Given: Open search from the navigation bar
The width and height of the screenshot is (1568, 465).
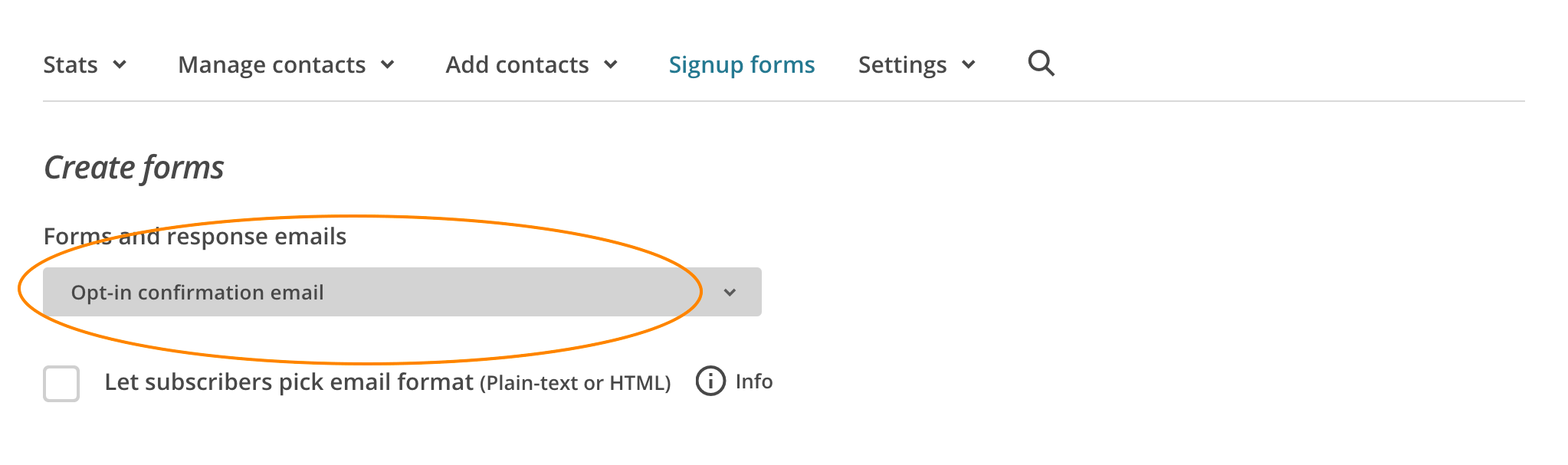Looking at the screenshot, I should [x=1041, y=64].
